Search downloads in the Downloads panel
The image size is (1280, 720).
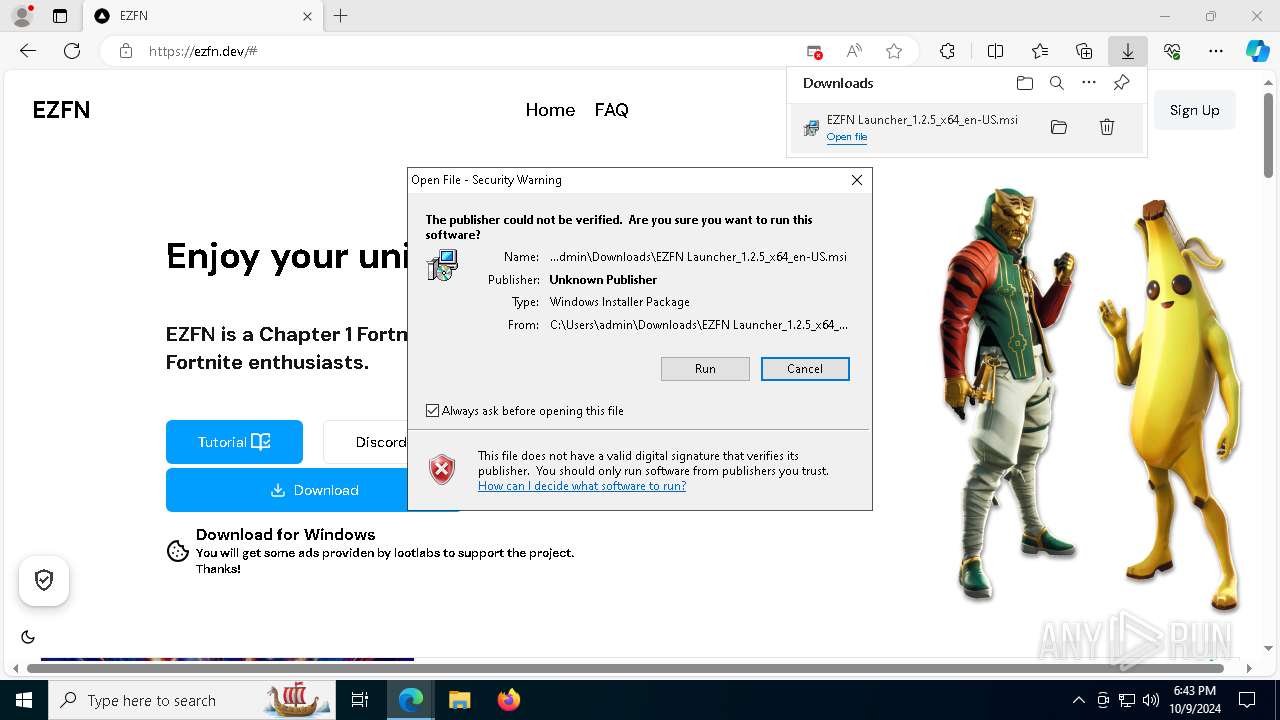pyautogui.click(x=1057, y=83)
